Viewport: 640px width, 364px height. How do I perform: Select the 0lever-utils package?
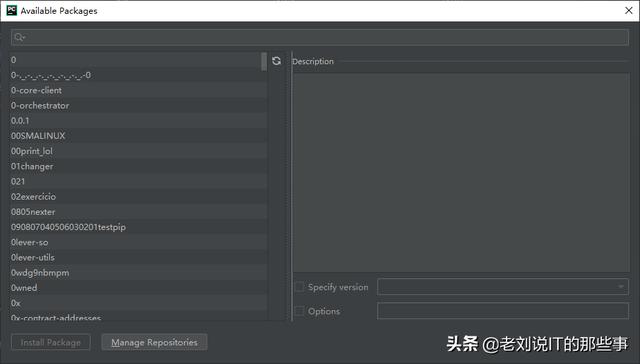point(138,257)
